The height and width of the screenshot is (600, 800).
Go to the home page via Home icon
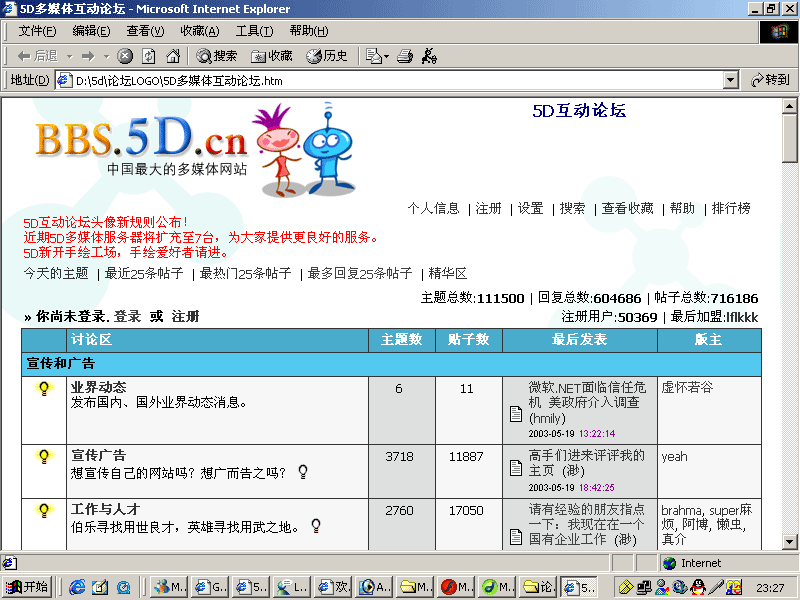(173, 56)
